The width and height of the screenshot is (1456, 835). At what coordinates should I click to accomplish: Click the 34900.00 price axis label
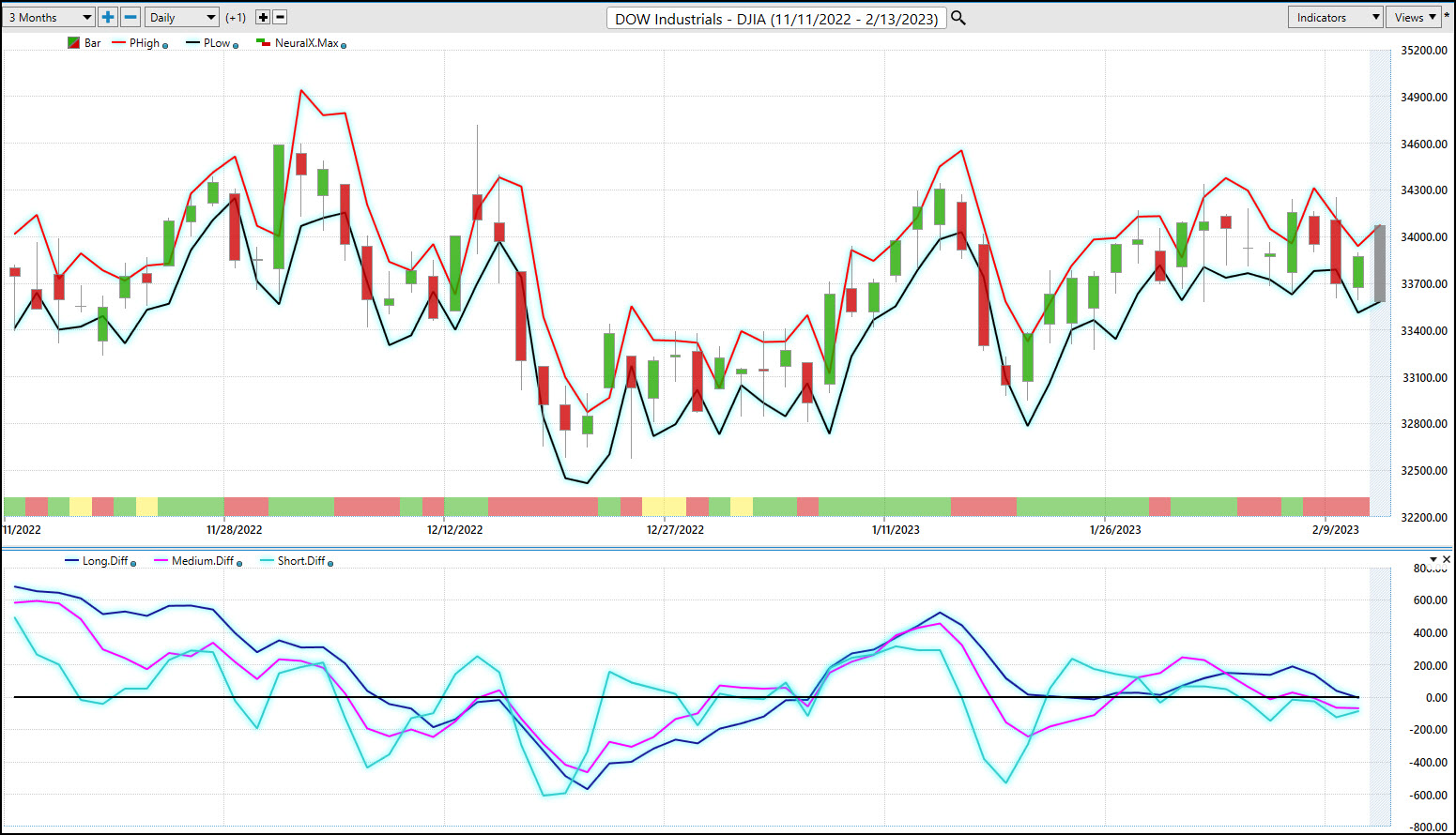pos(1424,98)
